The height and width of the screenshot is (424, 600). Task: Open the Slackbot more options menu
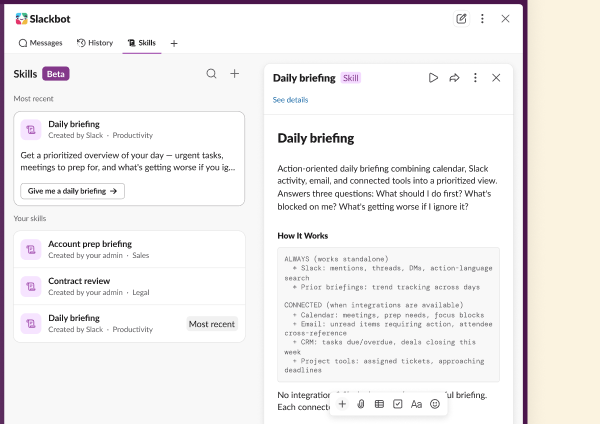pyautogui.click(x=482, y=18)
